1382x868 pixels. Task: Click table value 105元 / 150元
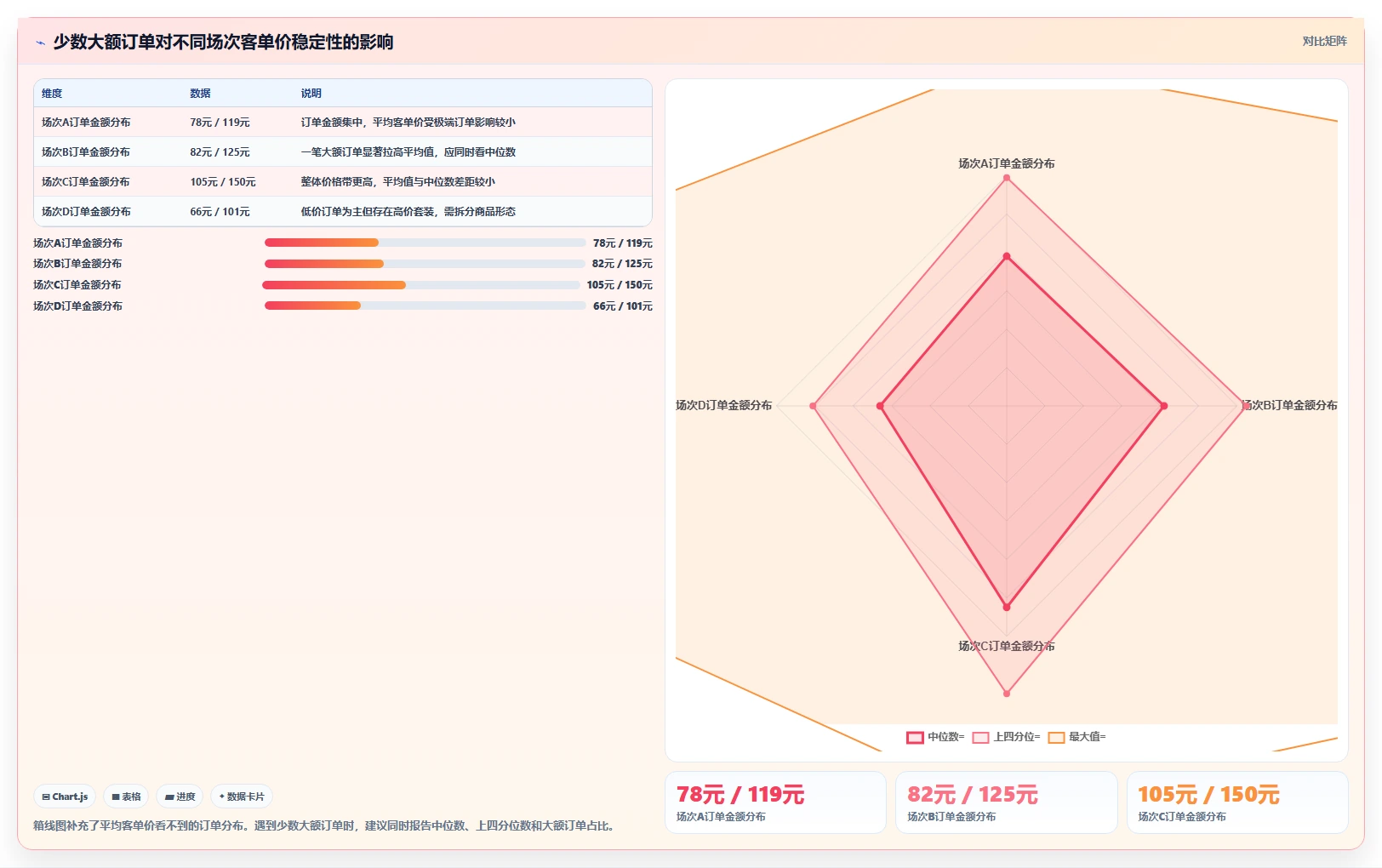223,182
